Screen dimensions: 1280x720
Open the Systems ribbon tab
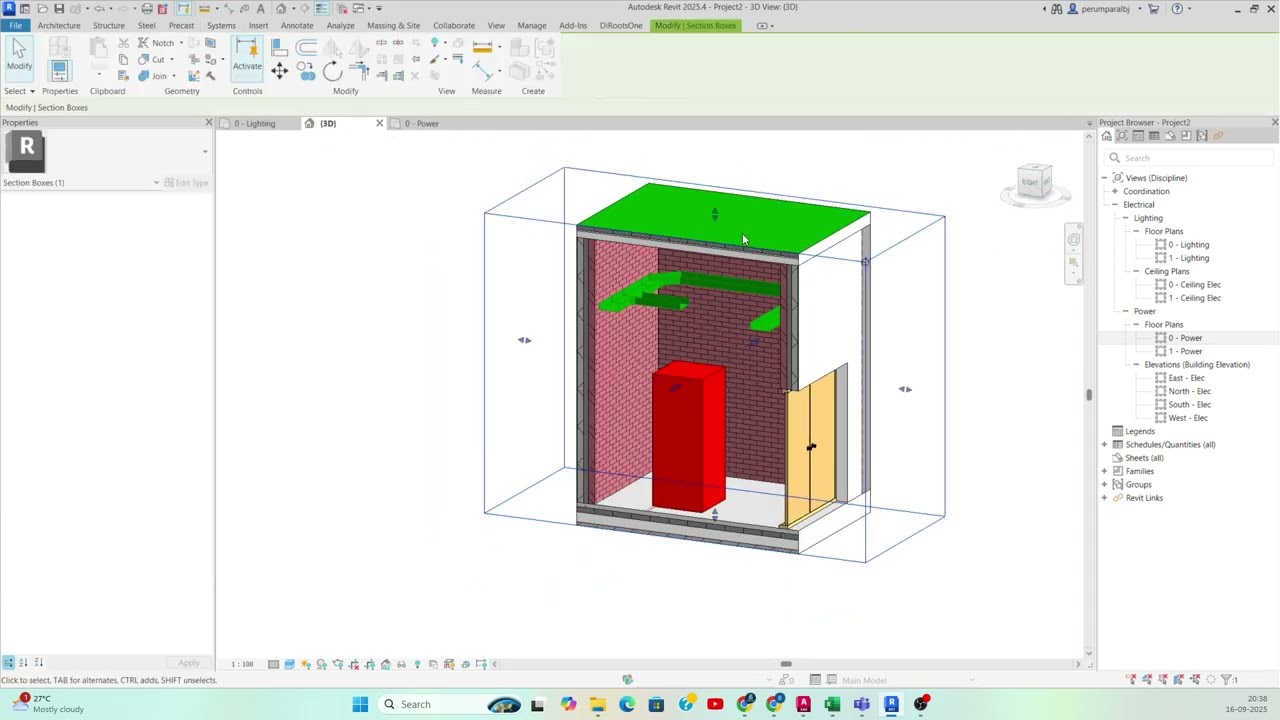point(221,25)
